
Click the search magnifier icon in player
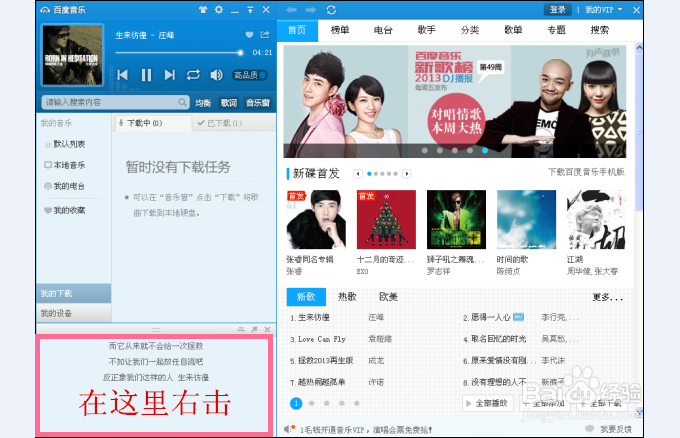coord(183,102)
